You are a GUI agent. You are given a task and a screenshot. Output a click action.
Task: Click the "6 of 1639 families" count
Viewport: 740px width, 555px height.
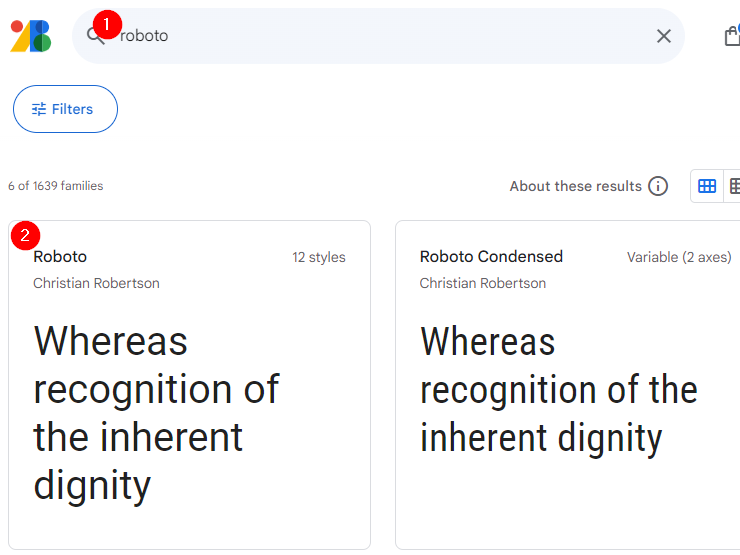pyautogui.click(x=55, y=186)
